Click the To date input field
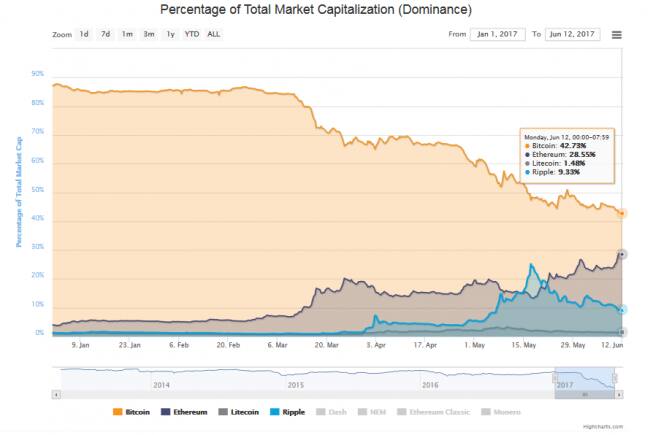Screen dimensions: 653x435 (573, 34)
